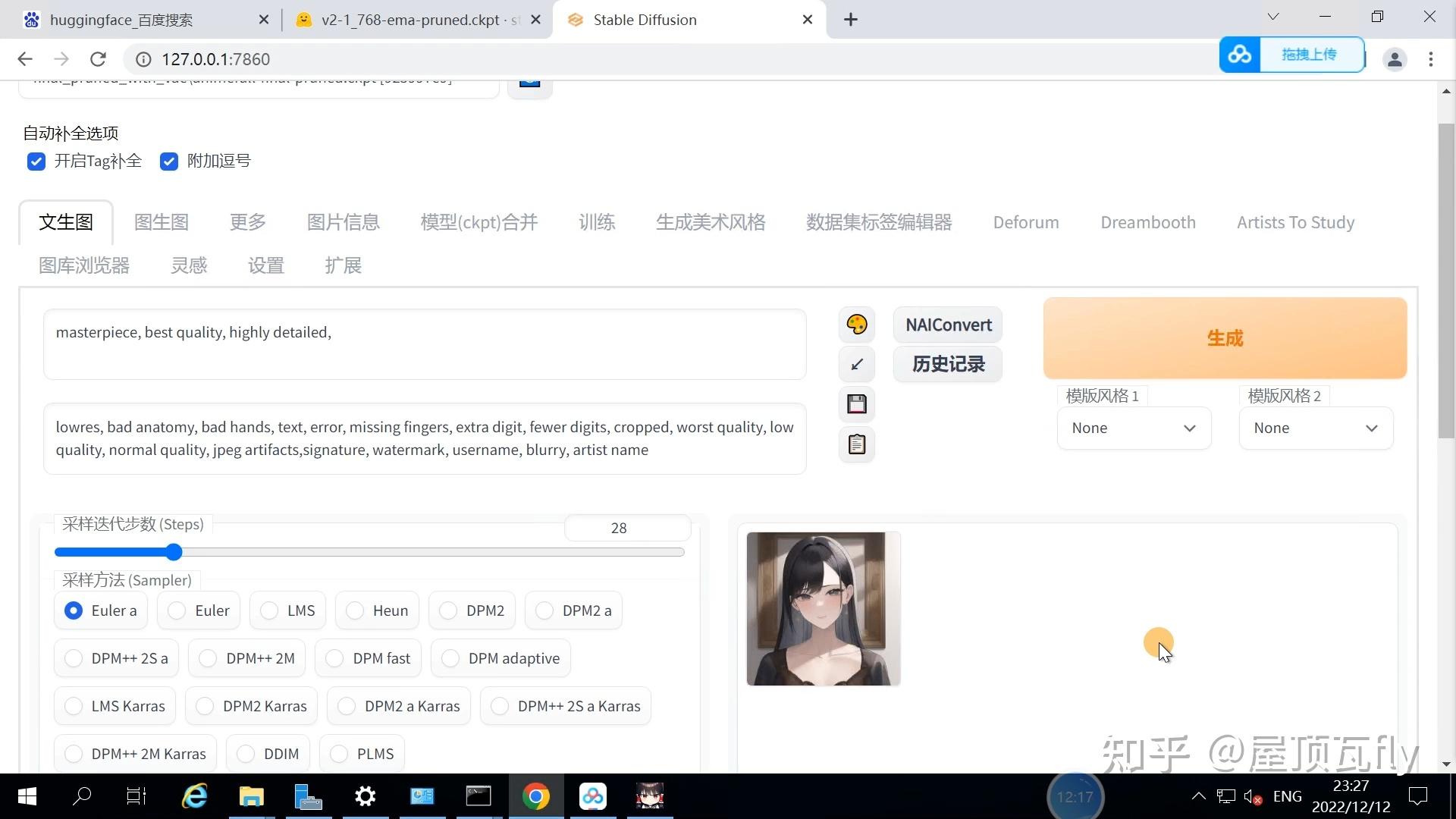Click the positive prompt text box
Image resolution: width=1456 pixels, height=819 pixels.
click(x=425, y=344)
